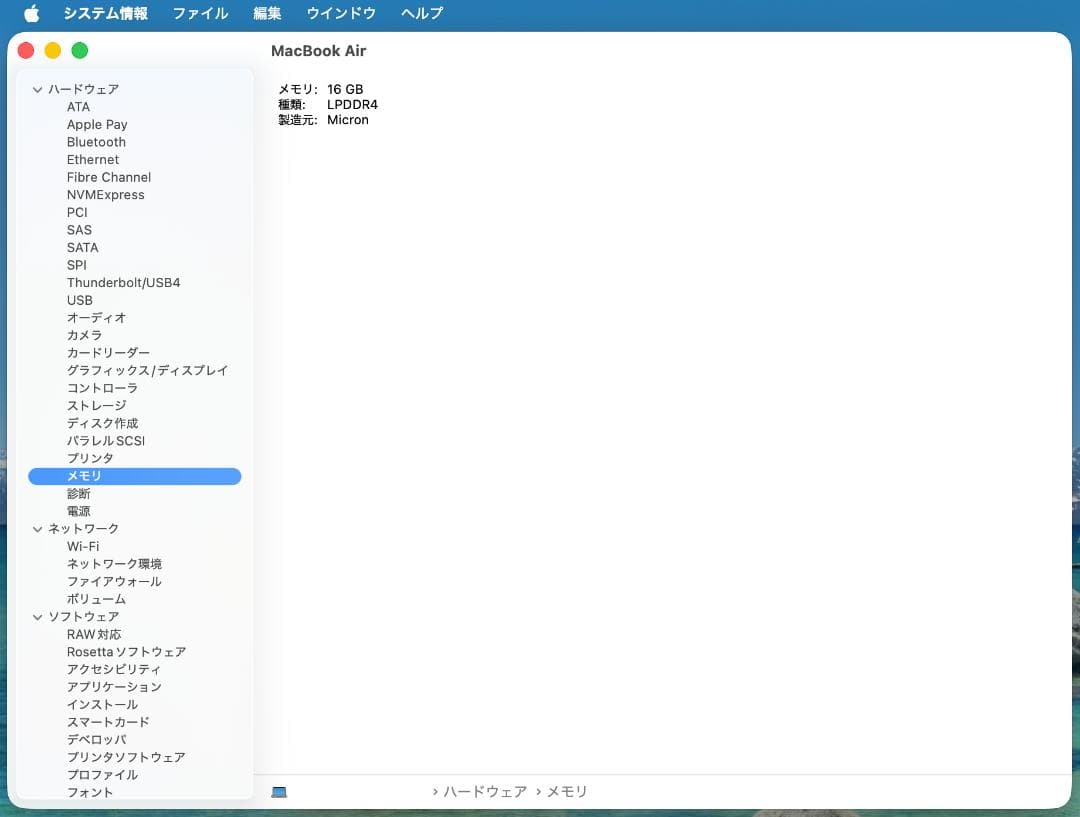Collapse the ネットワーク tree branch
This screenshot has width=1080, height=817.
pyautogui.click(x=38, y=528)
